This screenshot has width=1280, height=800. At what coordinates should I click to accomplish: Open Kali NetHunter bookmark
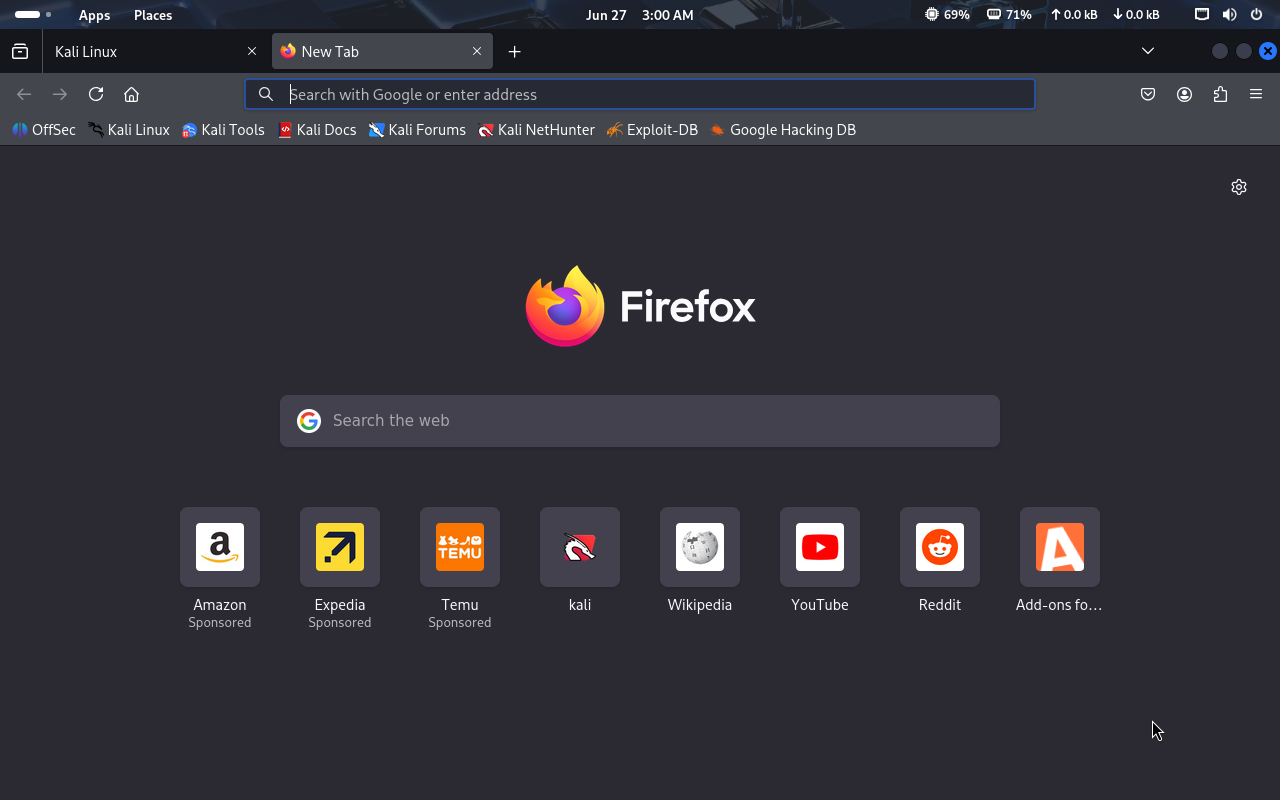click(x=536, y=130)
